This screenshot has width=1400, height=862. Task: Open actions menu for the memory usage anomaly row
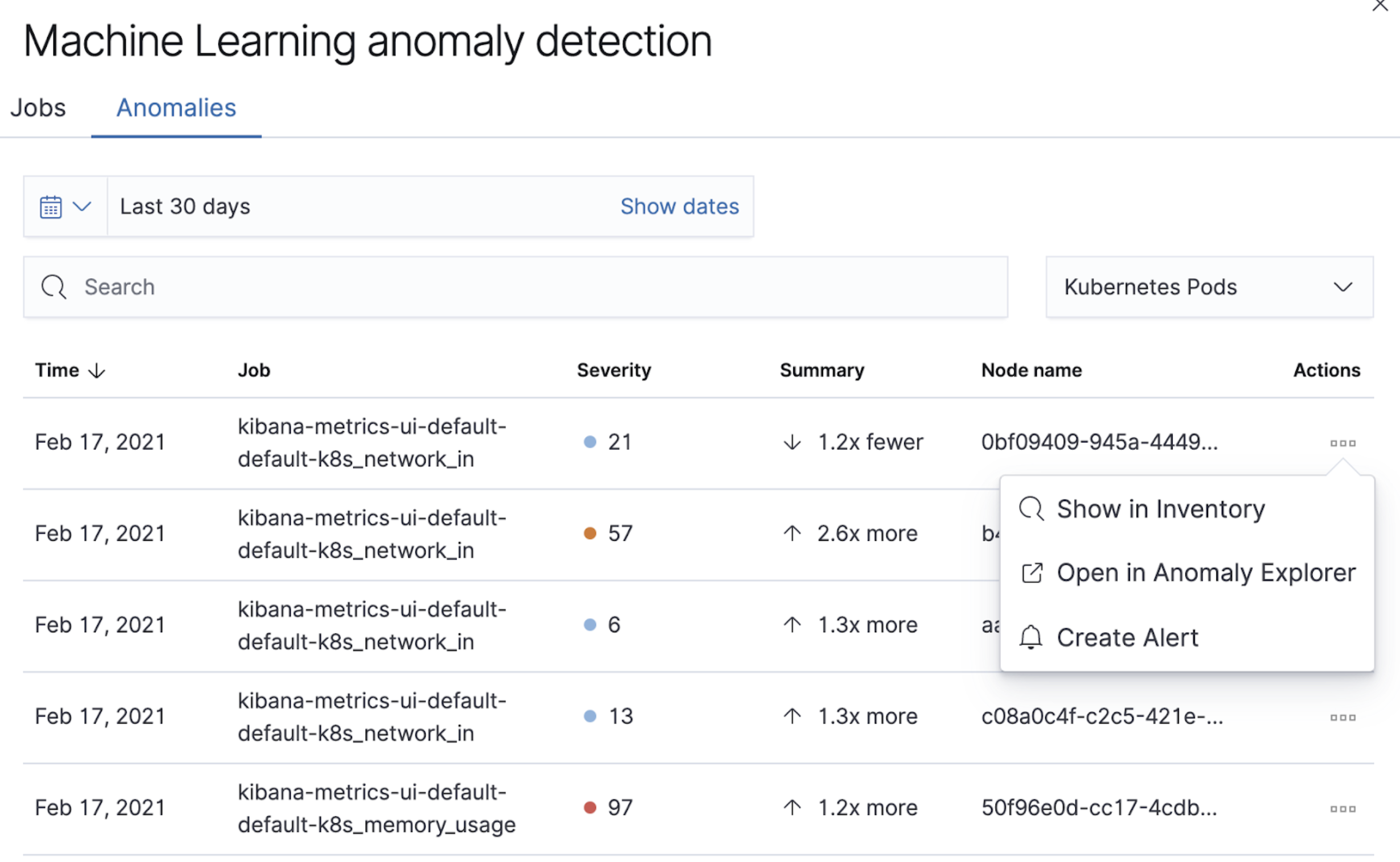(x=1344, y=809)
